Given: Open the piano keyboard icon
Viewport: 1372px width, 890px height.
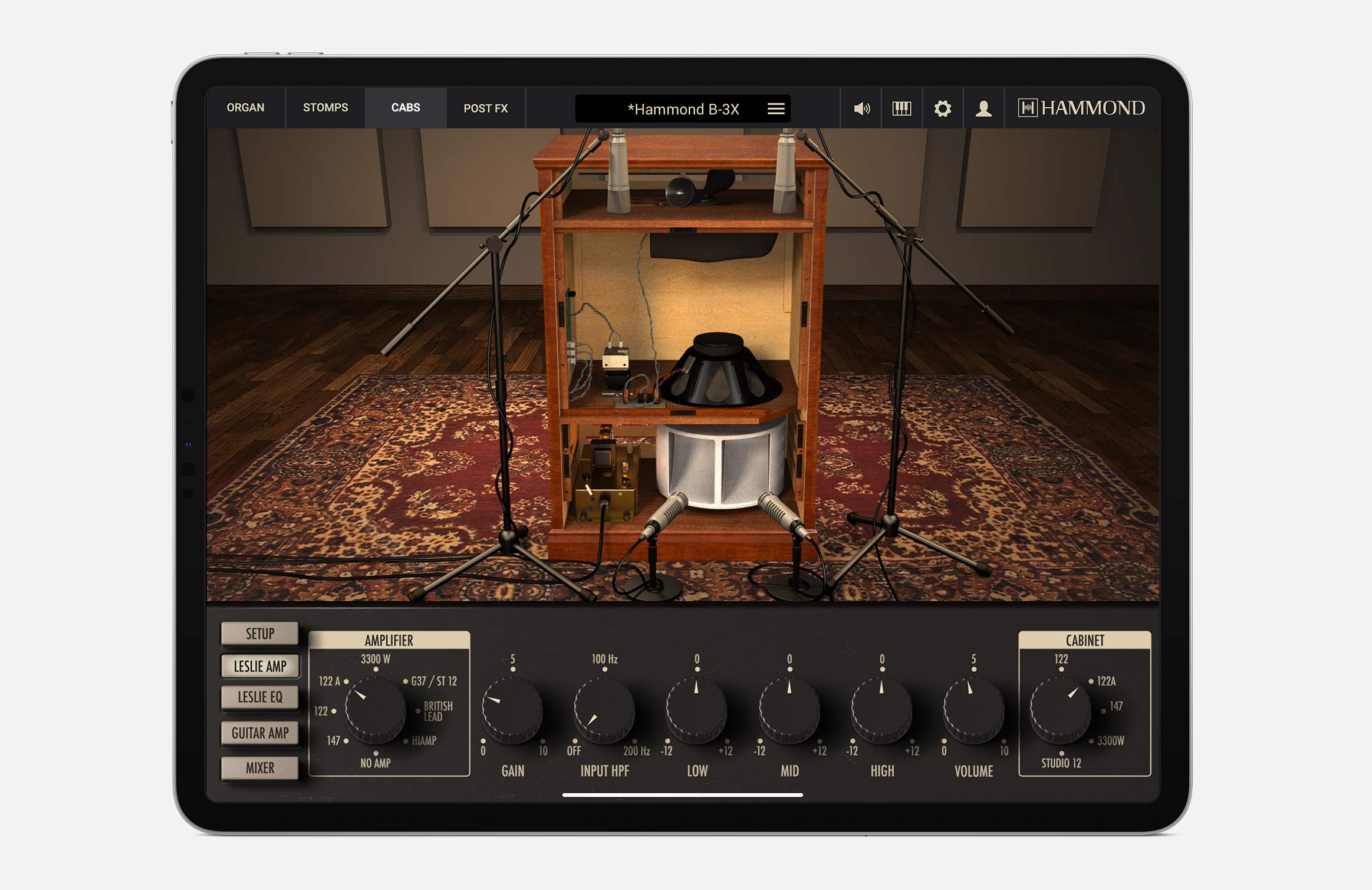Looking at the screenshot, I should click(901, 108).
